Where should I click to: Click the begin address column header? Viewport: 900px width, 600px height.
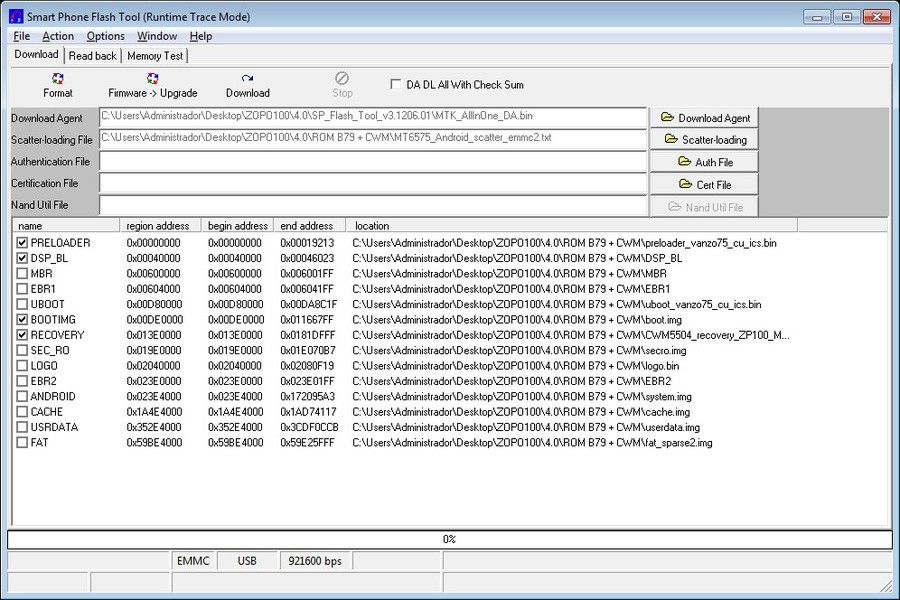(x=237, y=226)
